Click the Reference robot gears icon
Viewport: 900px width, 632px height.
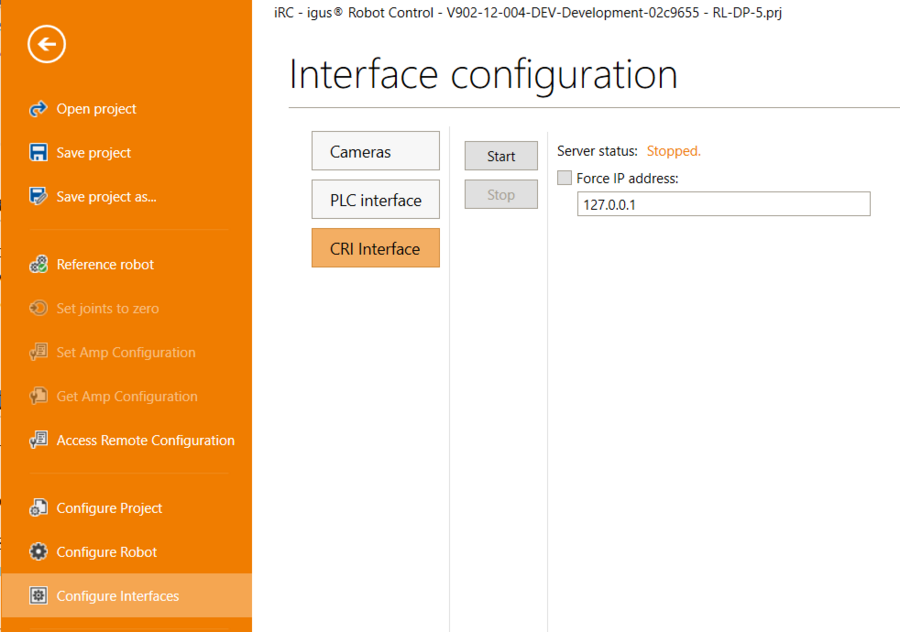tap(38, 264)
